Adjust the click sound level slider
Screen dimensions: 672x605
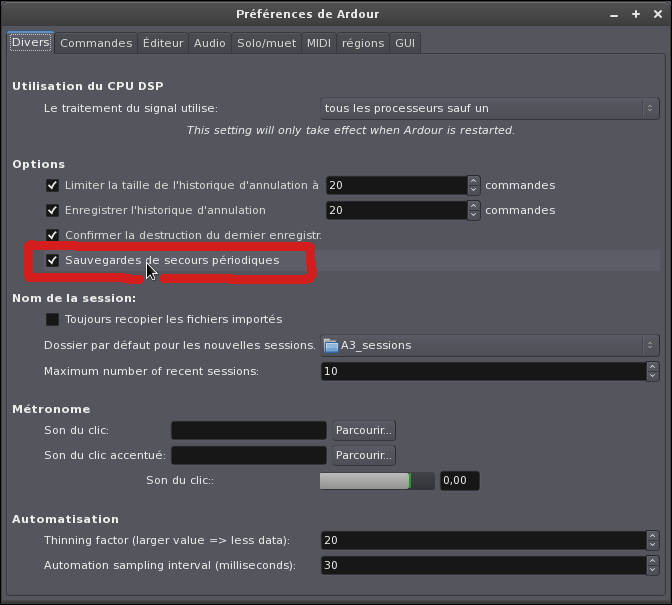click(x=377, y=481)
